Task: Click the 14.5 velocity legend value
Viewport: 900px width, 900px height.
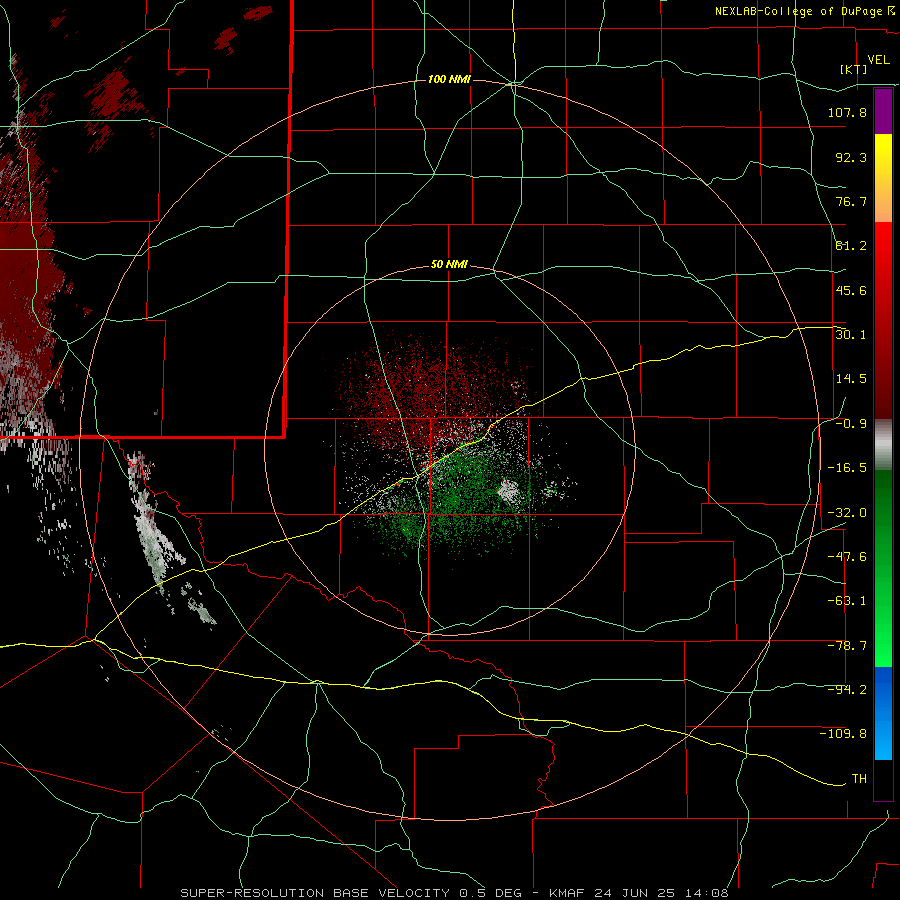Action: pyautogui.click(x=851, y=379)
